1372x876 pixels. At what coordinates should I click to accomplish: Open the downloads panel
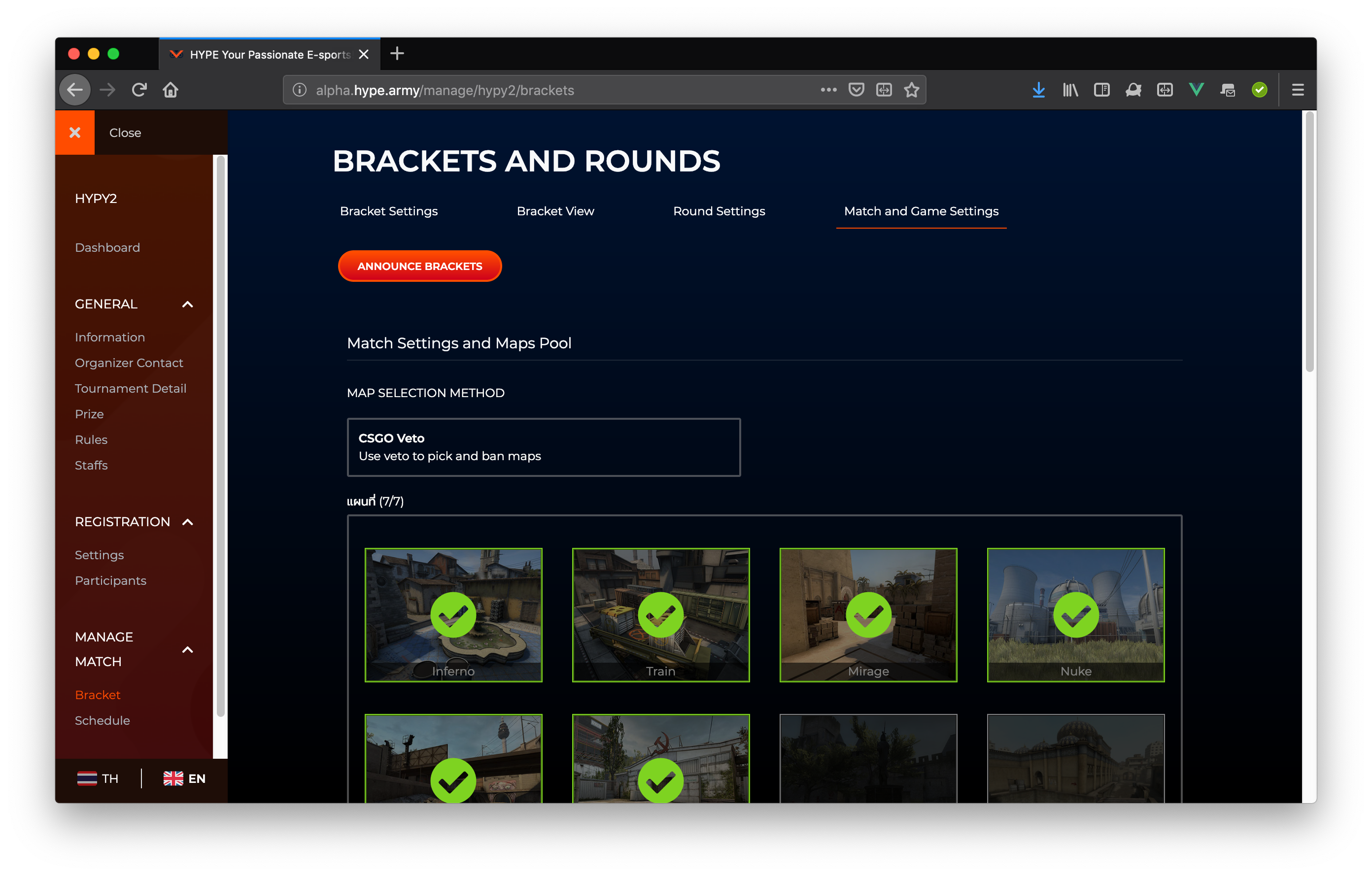(1039, 90)
